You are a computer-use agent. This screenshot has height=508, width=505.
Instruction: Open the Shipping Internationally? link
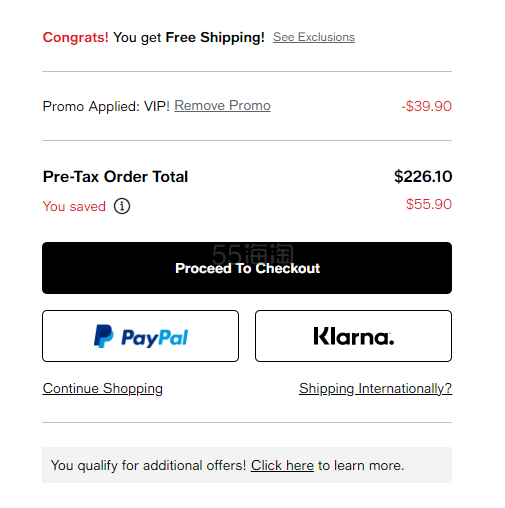375,389
